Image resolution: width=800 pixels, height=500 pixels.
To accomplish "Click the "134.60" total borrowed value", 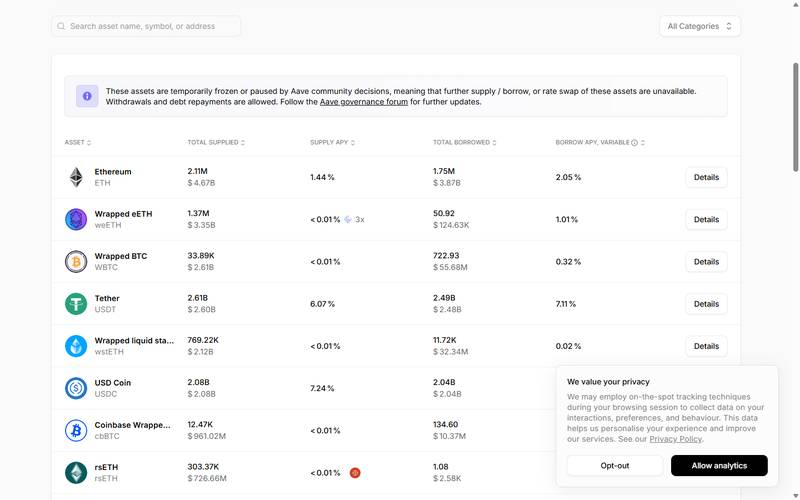I will (x=445, y=424).
